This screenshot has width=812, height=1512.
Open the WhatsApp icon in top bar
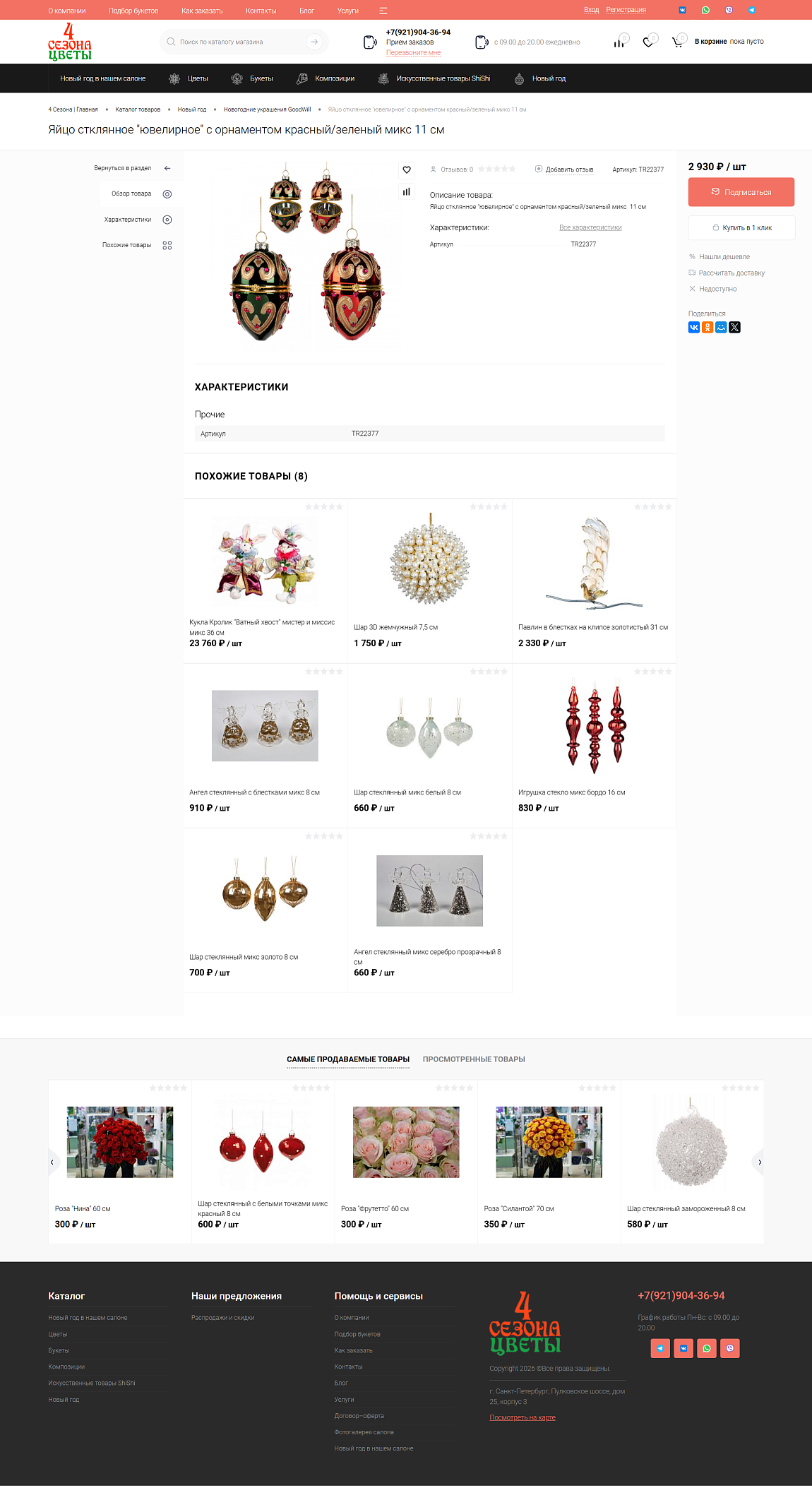click(705, 10)
